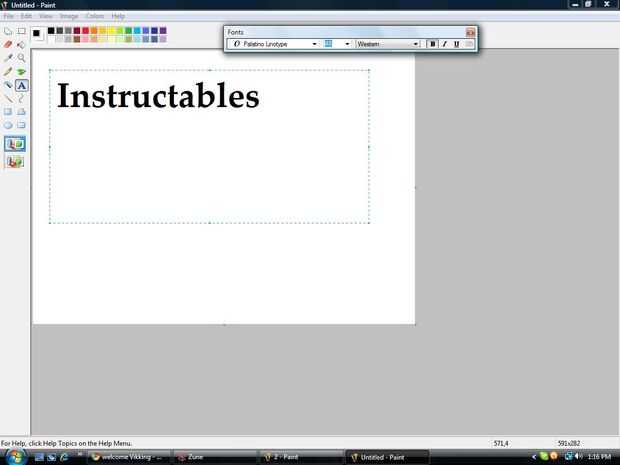Click the system clock showing 1:16 PM
The image size is (620, 465).
point(599,457)
